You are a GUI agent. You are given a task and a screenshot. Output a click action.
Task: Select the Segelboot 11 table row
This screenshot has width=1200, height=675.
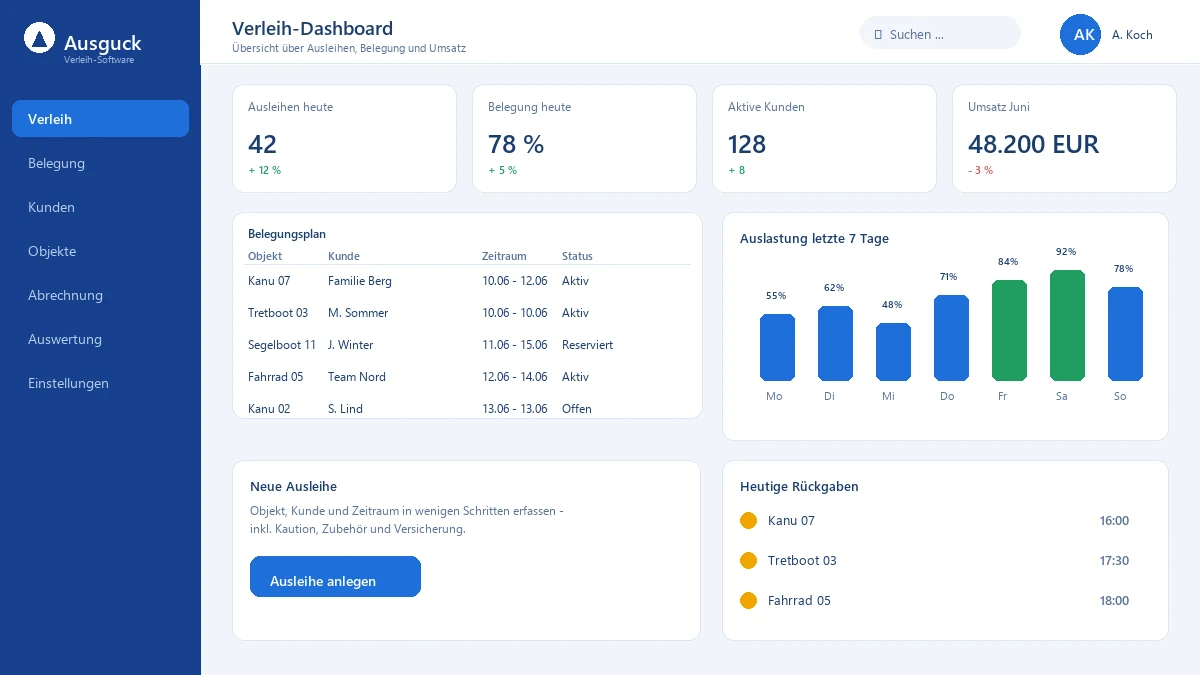pos(469,345)
